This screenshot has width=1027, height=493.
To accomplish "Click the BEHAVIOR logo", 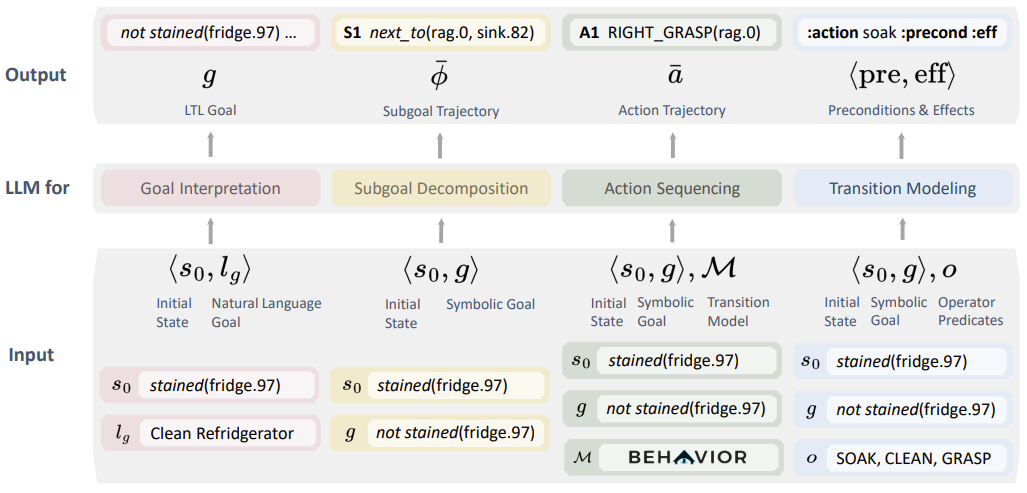I will 687,457.
